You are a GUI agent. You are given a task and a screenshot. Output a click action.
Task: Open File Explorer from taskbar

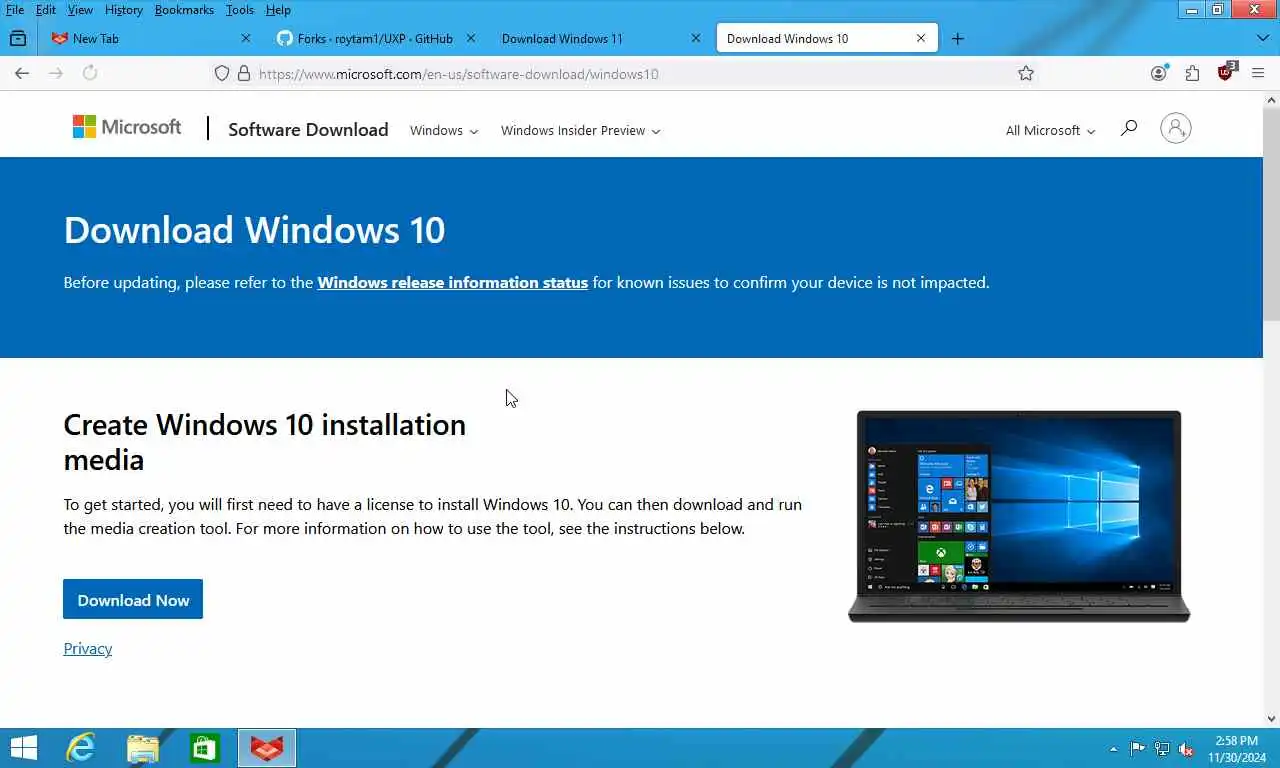143,748
